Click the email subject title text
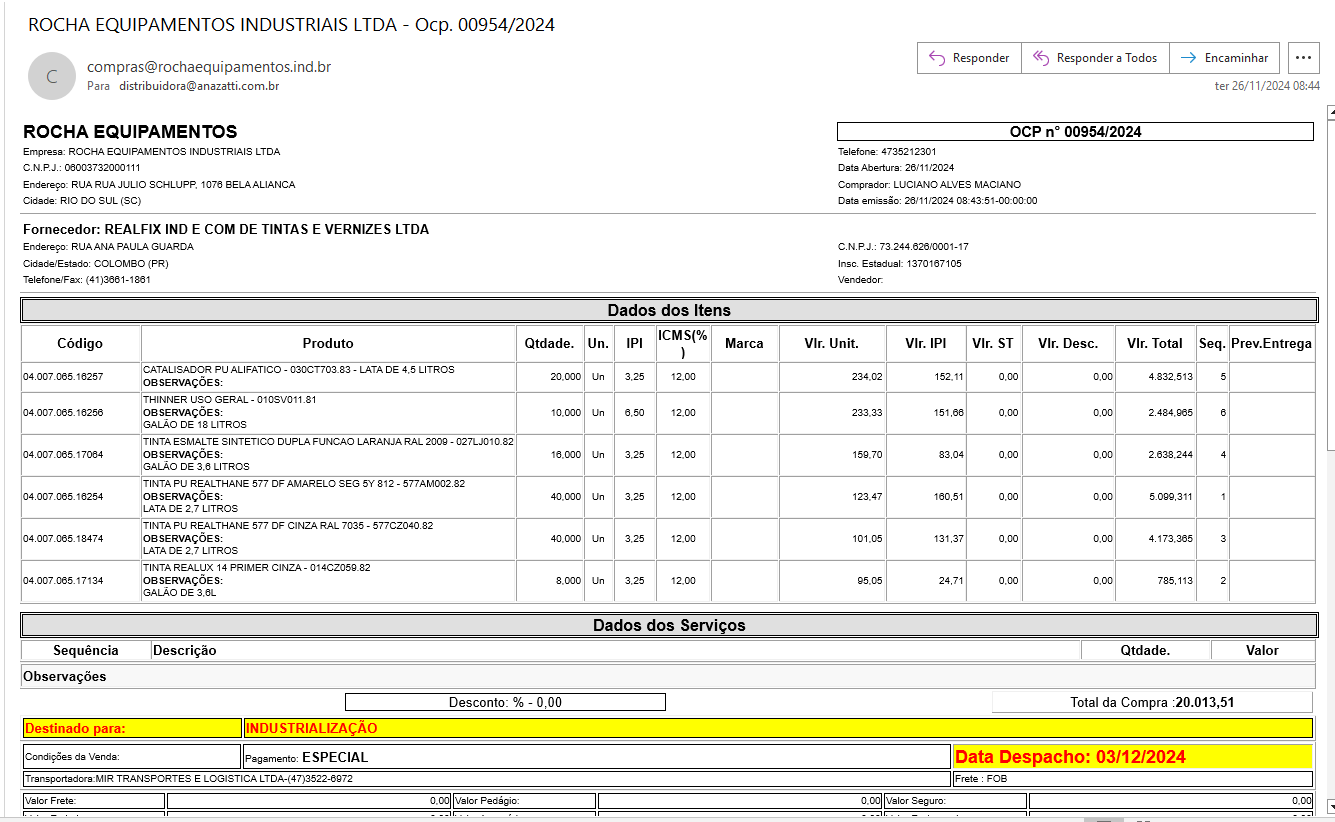The width and height of the screenshot is (1335, 822). tap(291, 25)
